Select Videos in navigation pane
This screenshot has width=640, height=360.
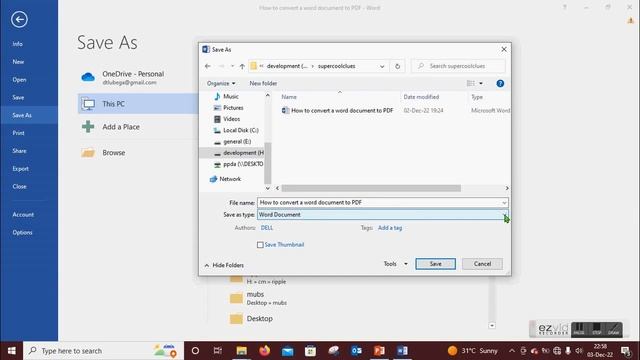231,119
